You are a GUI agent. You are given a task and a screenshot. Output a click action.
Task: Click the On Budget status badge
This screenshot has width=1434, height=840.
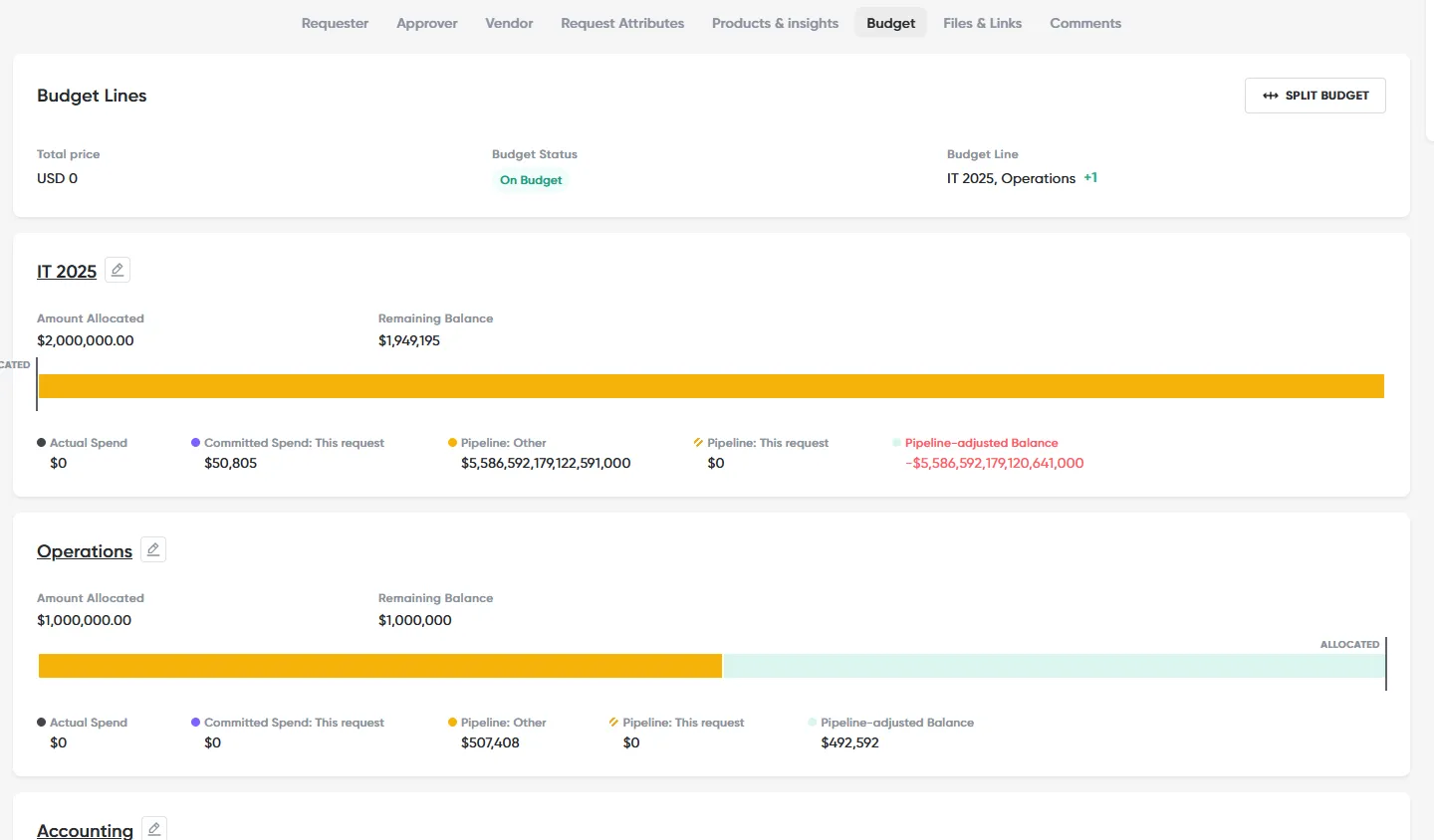point(531,180)
